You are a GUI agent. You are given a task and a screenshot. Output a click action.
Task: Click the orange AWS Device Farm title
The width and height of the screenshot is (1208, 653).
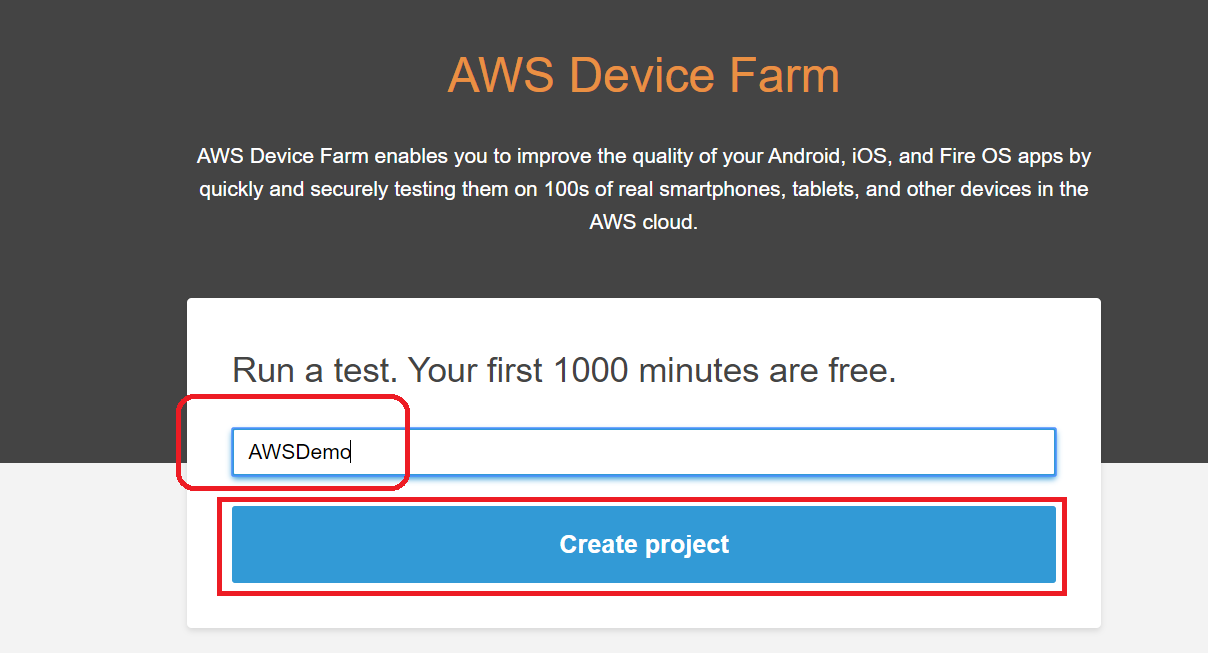pos(643,75)
